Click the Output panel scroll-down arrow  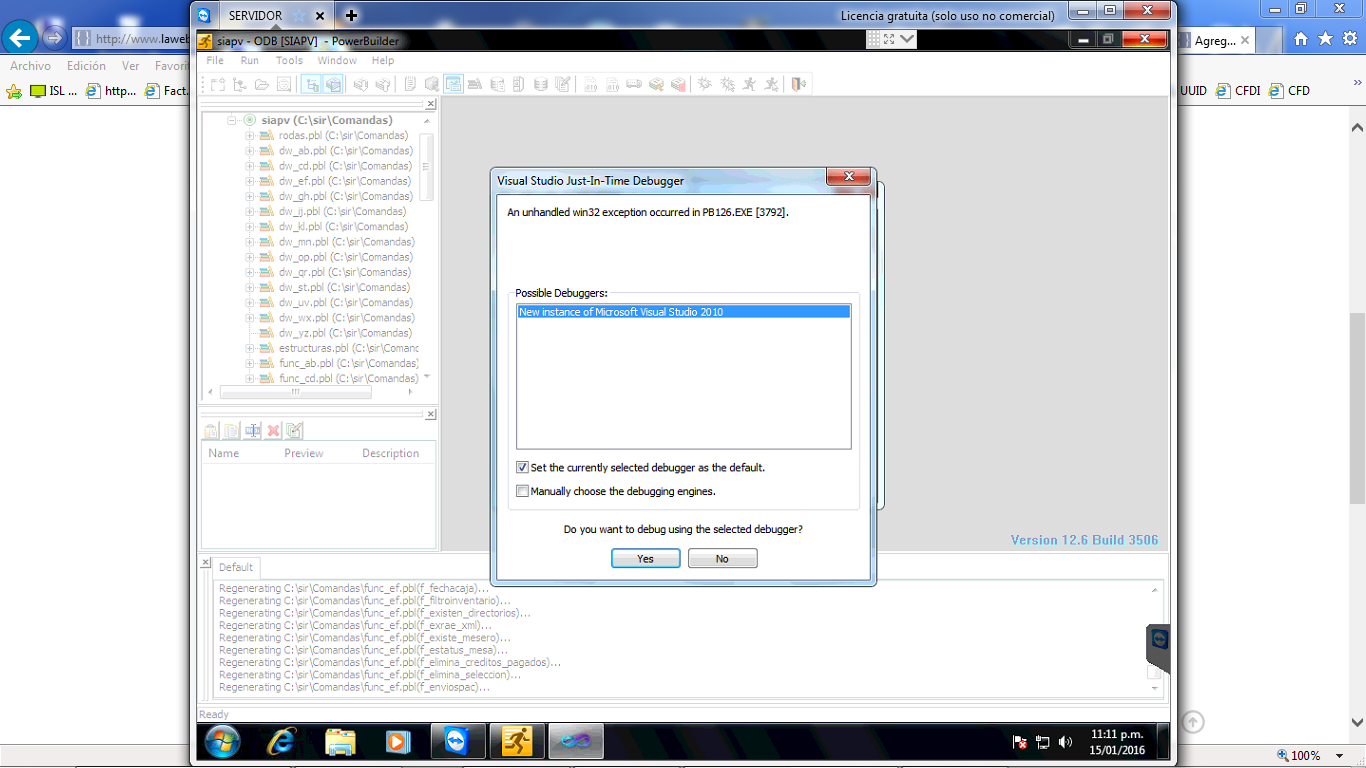point(1157,688)
